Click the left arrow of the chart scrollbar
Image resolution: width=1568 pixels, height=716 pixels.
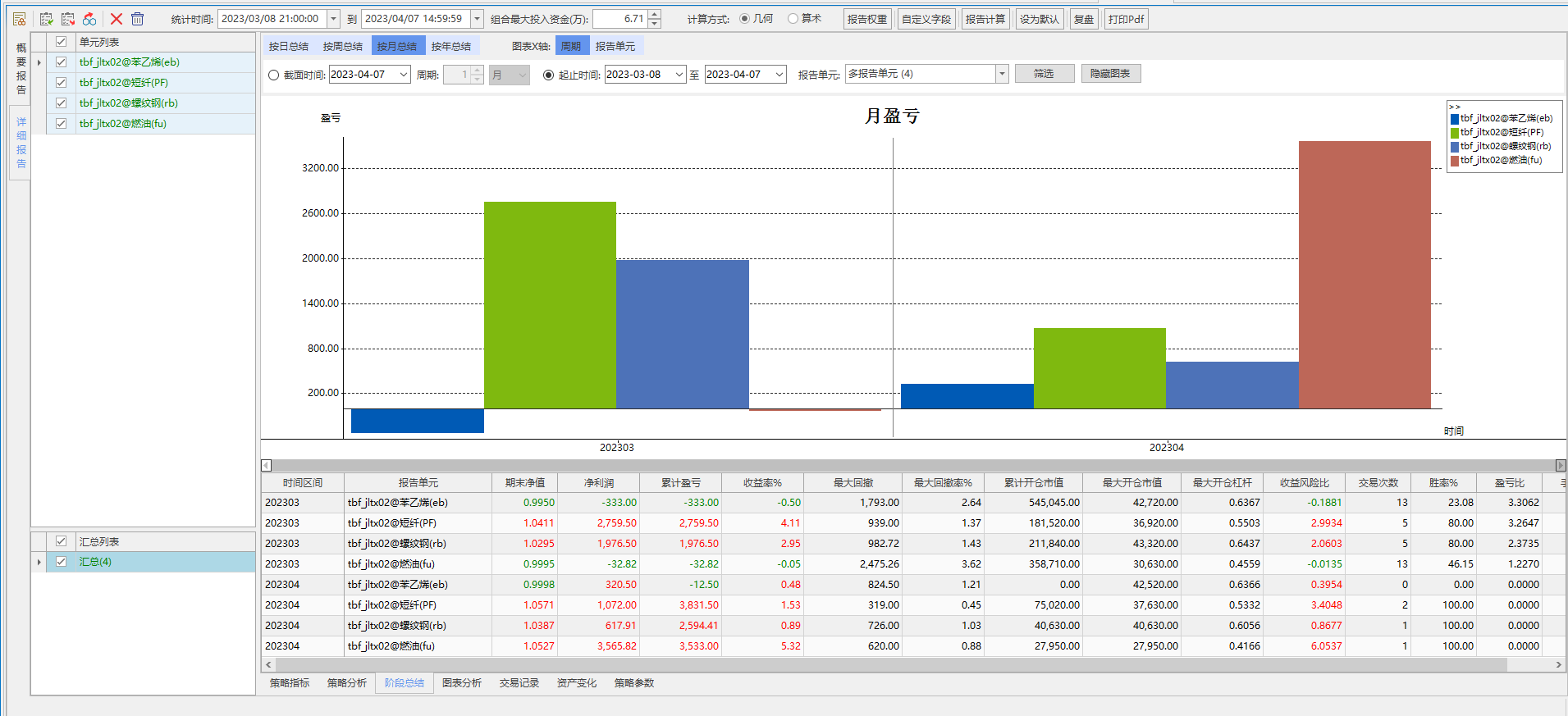[x=266, y=466]
